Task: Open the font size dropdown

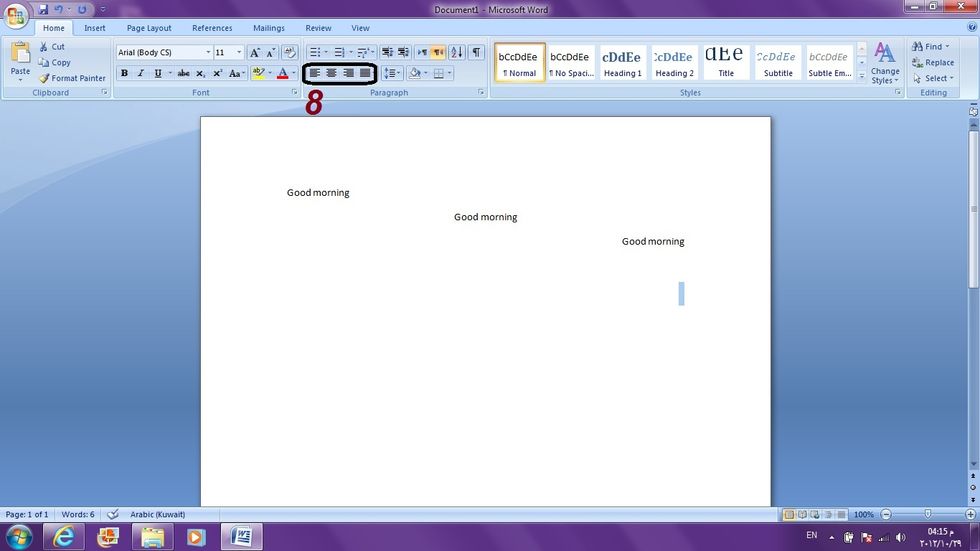Action: click(x=239, y=52)
